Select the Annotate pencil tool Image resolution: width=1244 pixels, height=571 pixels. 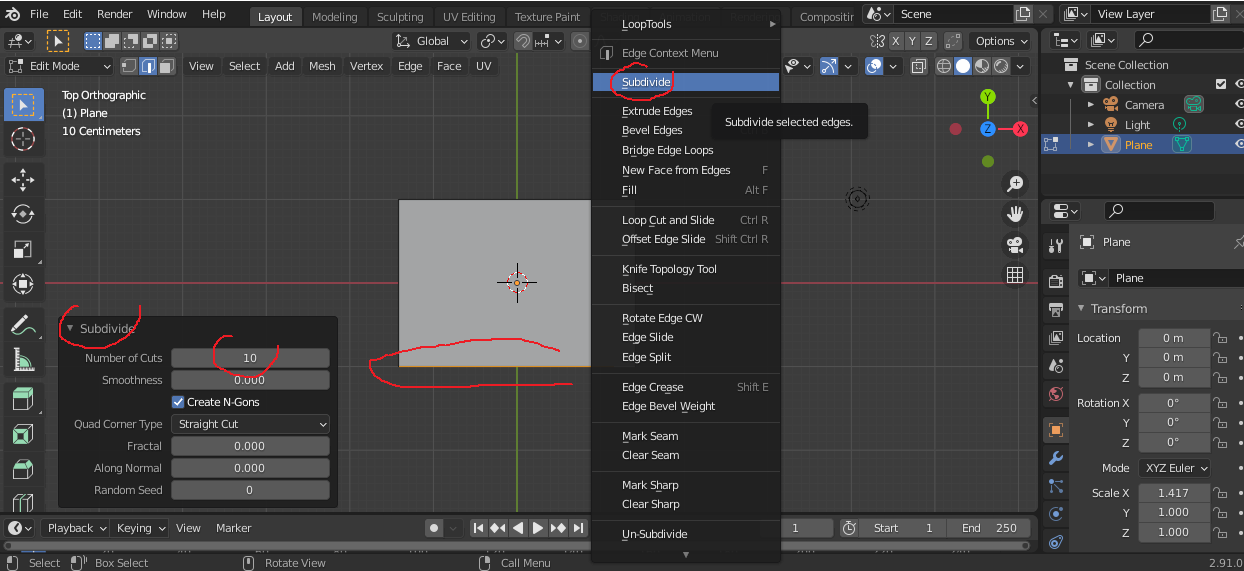23,325
